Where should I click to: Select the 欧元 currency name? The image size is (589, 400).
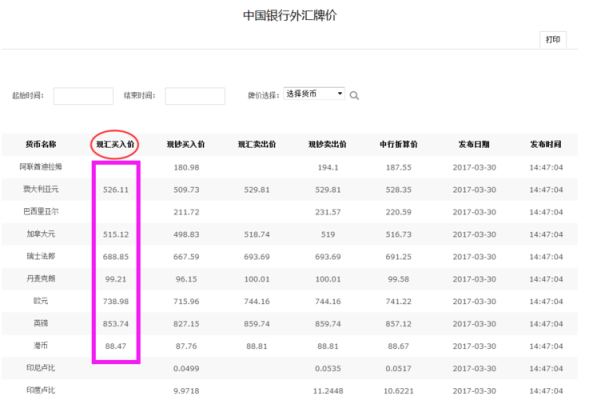point(41,301)
